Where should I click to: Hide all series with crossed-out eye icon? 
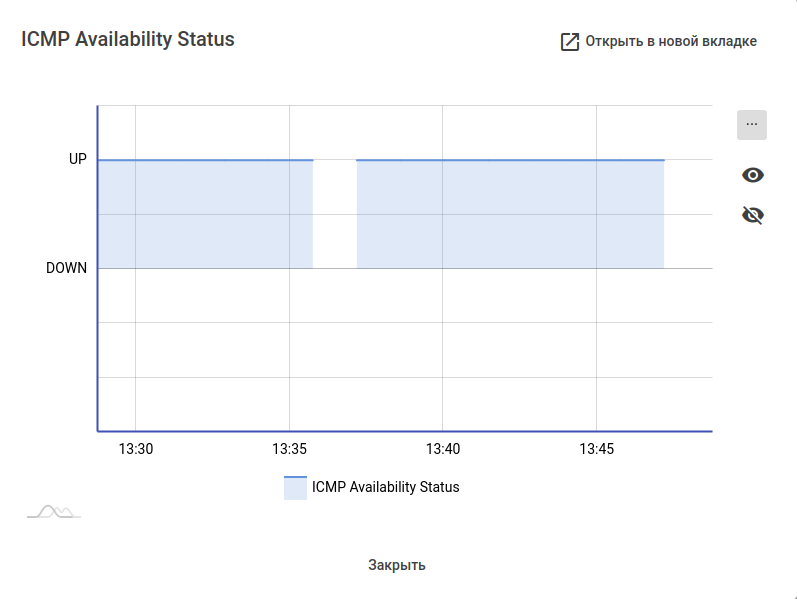click(x=753, y=215)
